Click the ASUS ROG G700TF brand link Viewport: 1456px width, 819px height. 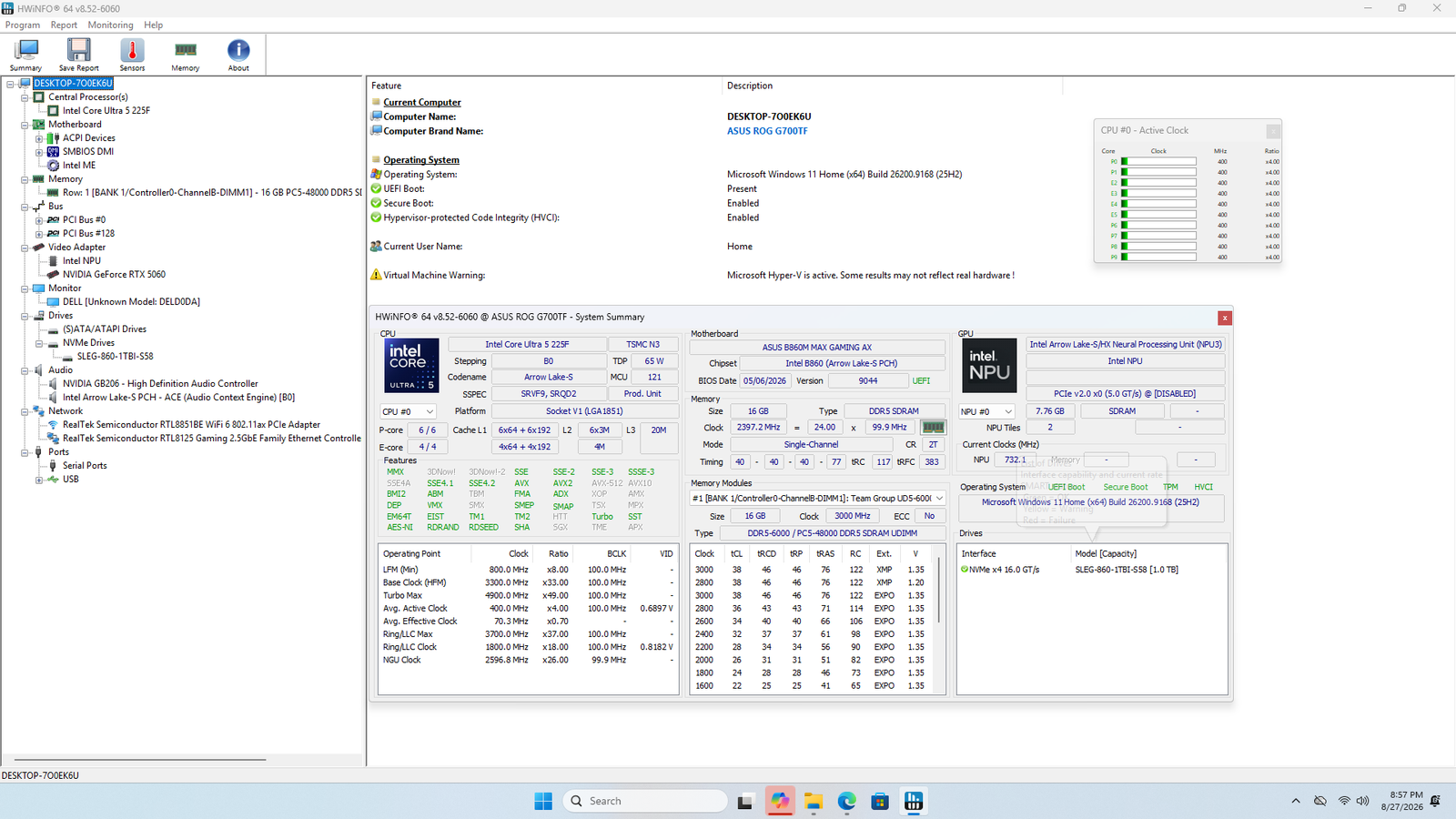click(x=767, y=131)
